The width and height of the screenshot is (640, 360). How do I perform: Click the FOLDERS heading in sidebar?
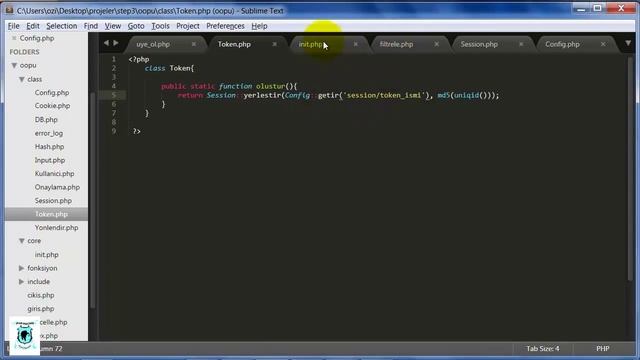pos(24,52)
